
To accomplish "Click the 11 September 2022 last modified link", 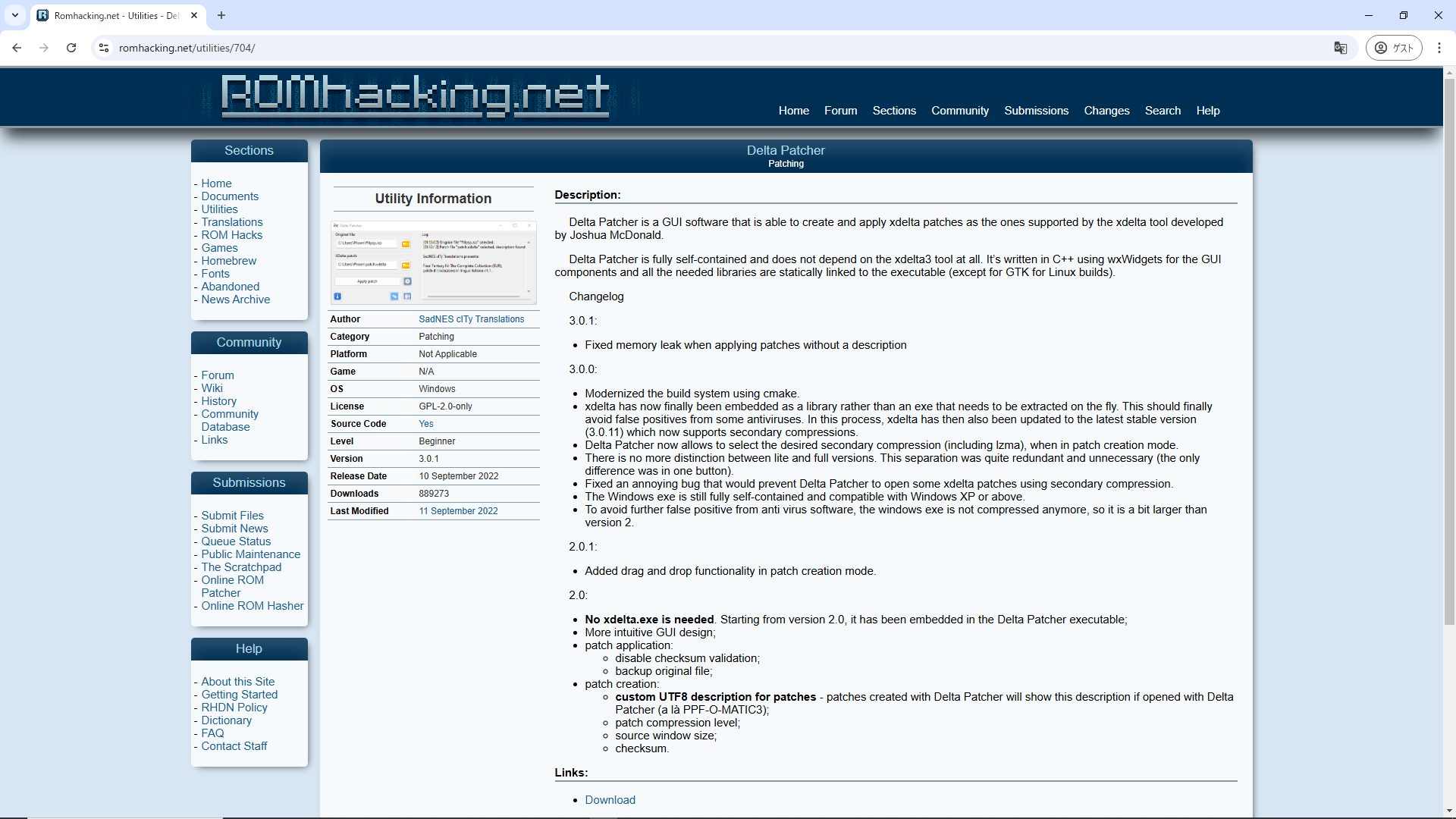I will point(458,511).
